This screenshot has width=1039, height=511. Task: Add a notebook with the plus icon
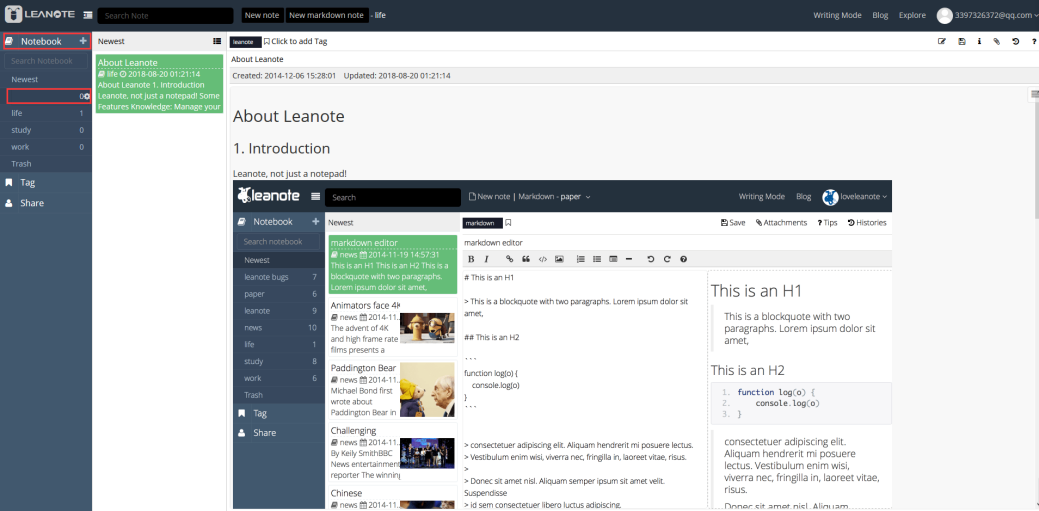point(83,41)
